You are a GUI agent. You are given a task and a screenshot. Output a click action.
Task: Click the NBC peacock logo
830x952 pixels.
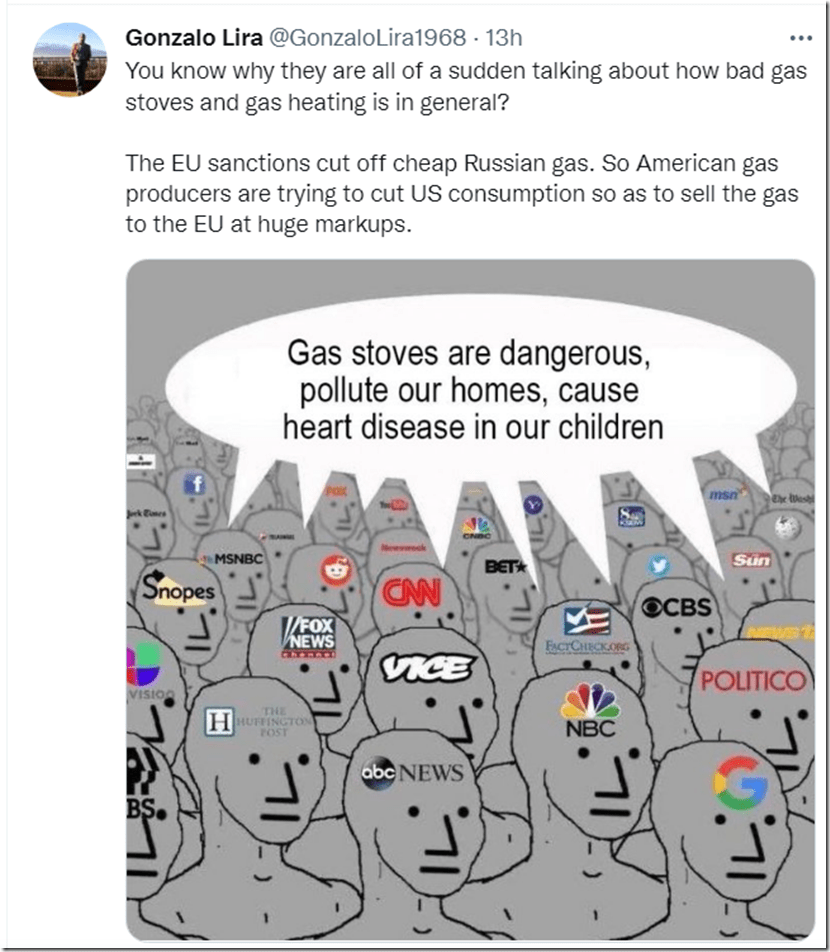pos(590,710)
